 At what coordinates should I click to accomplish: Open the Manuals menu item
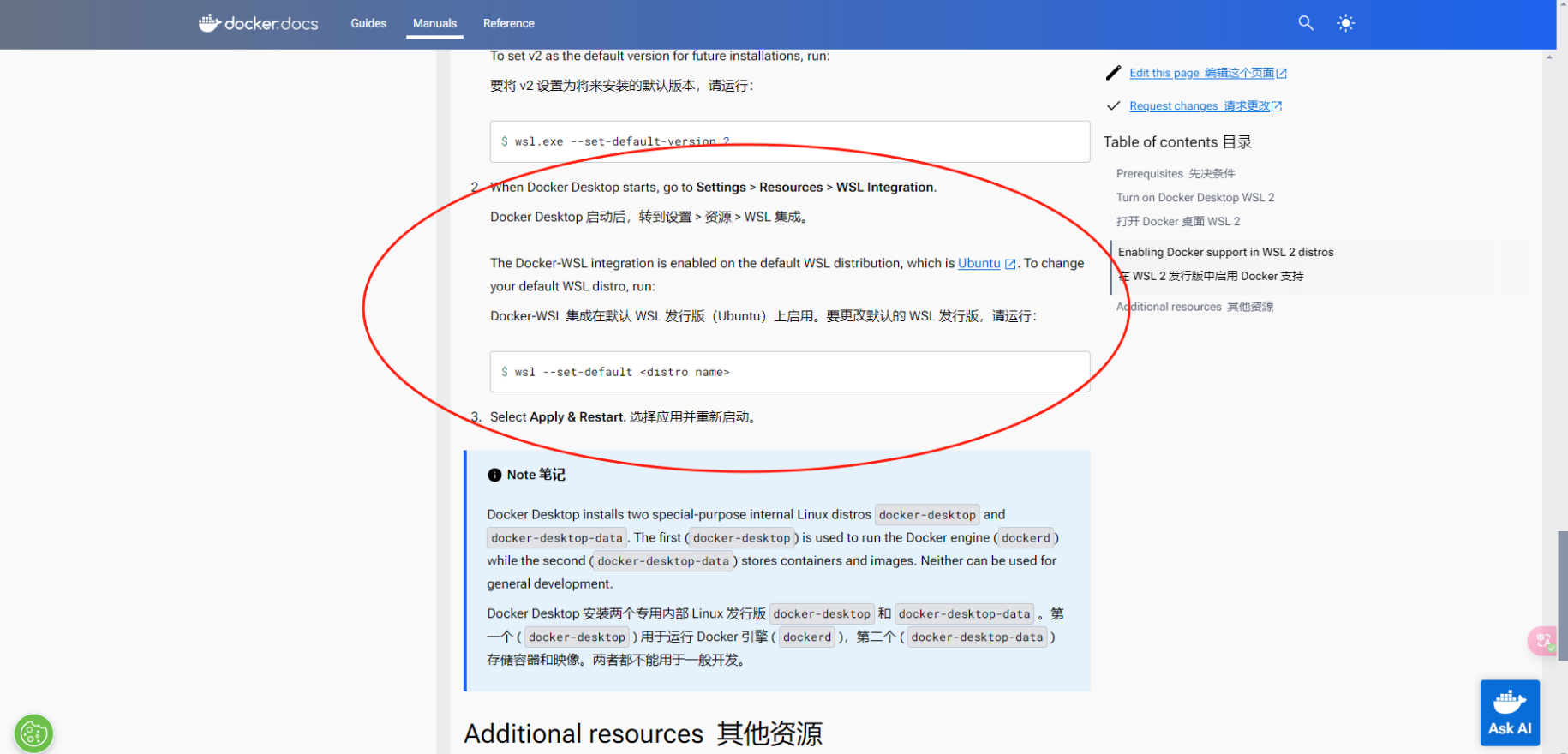coord(434,23)
